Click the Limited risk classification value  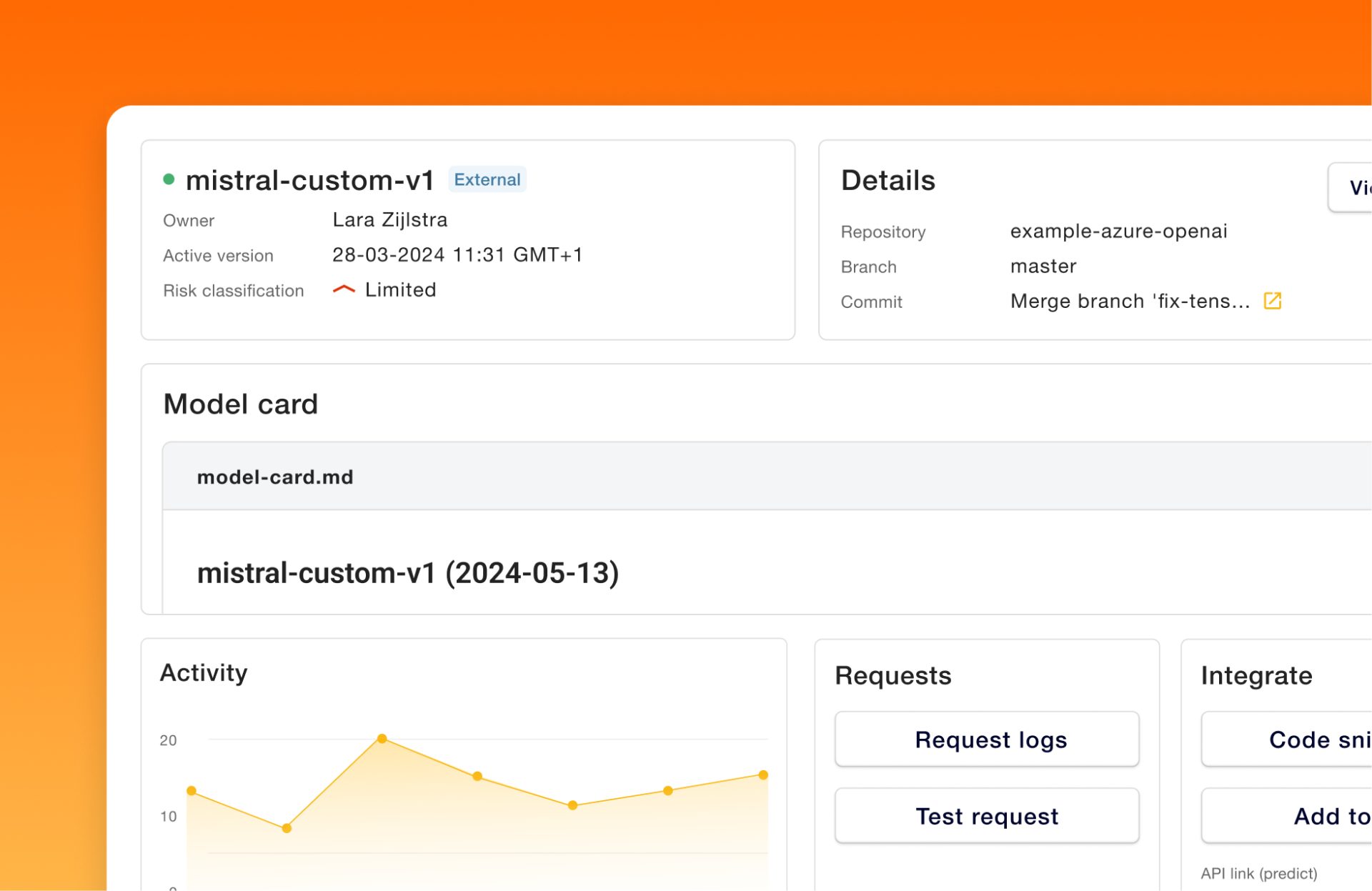click(x=400, y=289)
